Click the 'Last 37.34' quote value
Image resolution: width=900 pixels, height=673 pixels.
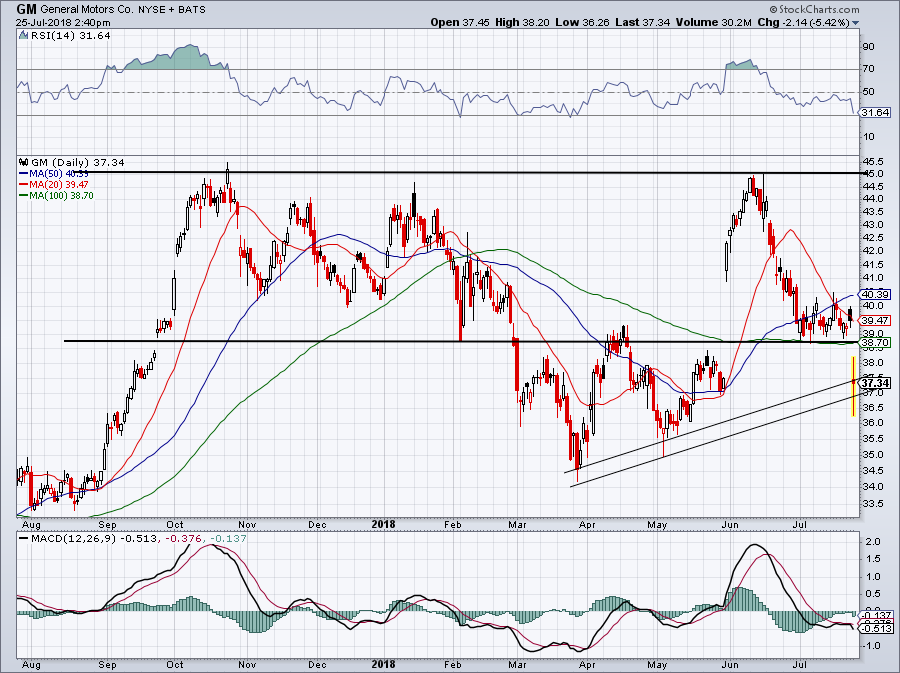(643, 22)
